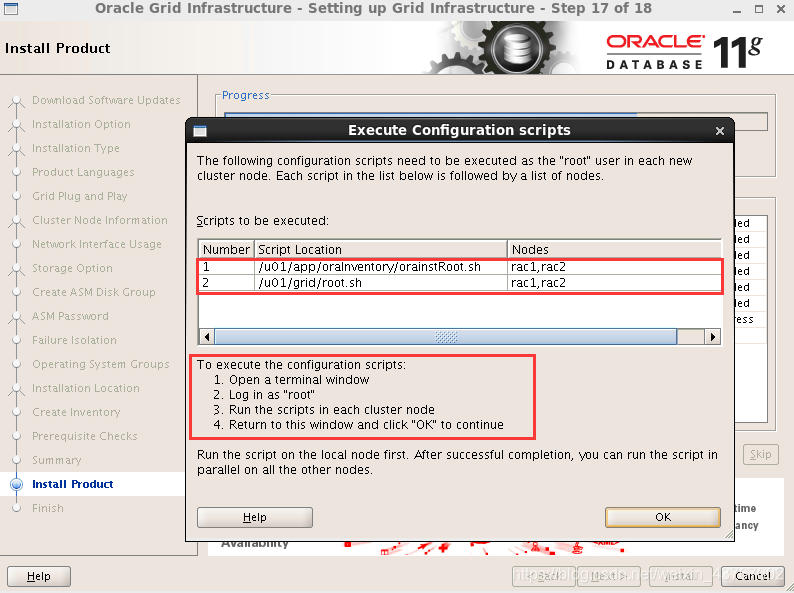This screenshot has width=794, height=593.
Task: Select Grid Plug and Play step
Action: click(80, 196)
